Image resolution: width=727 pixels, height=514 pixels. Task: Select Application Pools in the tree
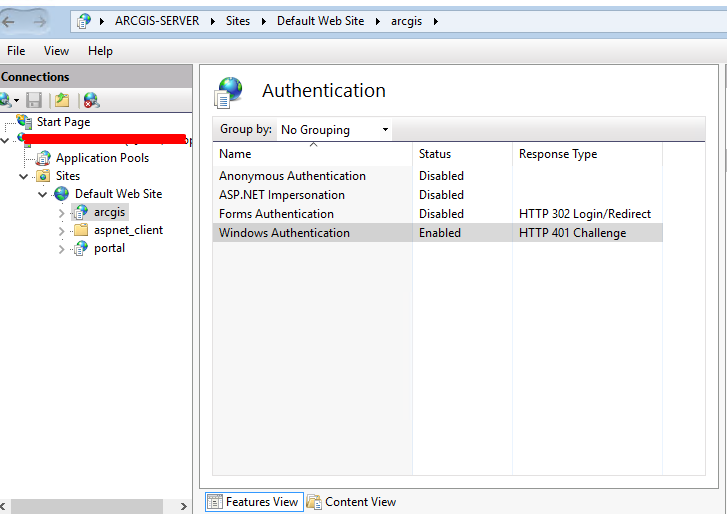(102, 158)
